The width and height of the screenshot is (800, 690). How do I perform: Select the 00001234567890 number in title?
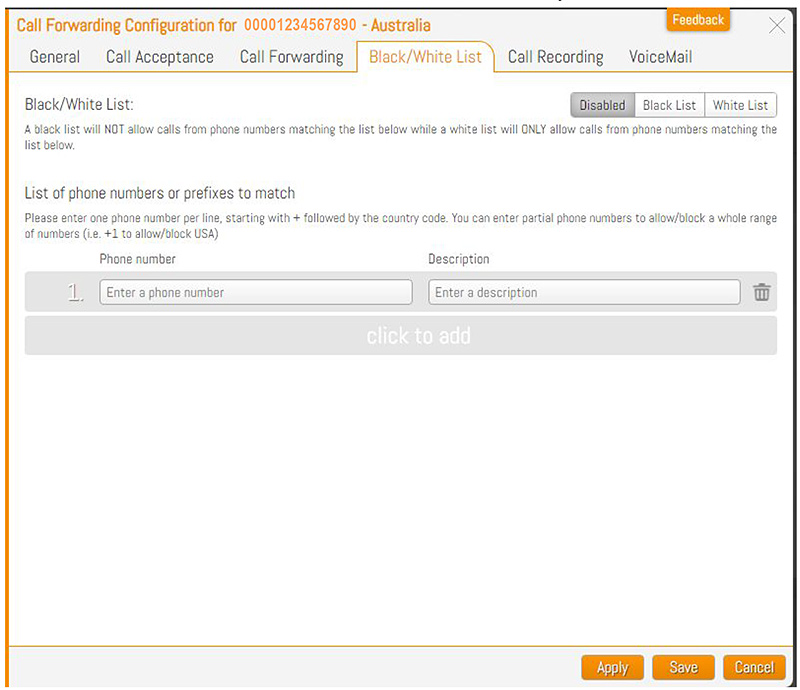click(x=300, y=24)
